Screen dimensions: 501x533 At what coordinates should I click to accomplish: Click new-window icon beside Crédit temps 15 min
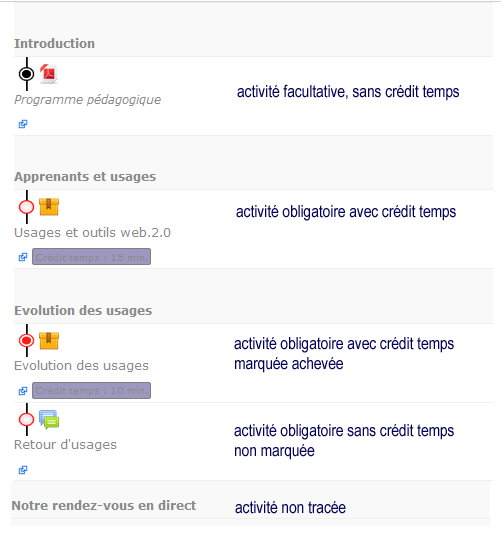click(x=23, y=257)
